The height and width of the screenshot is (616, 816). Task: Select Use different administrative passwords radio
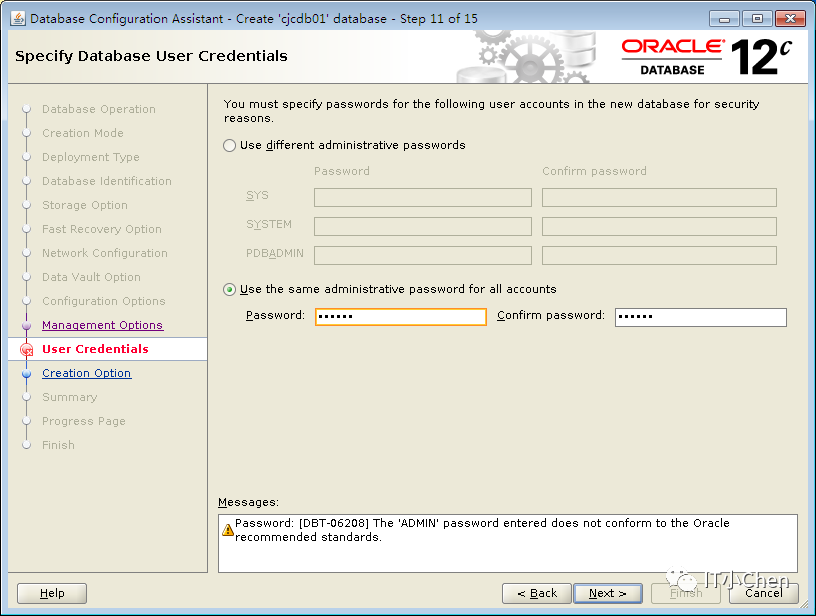pyautogui.click(x=230, y=146)
